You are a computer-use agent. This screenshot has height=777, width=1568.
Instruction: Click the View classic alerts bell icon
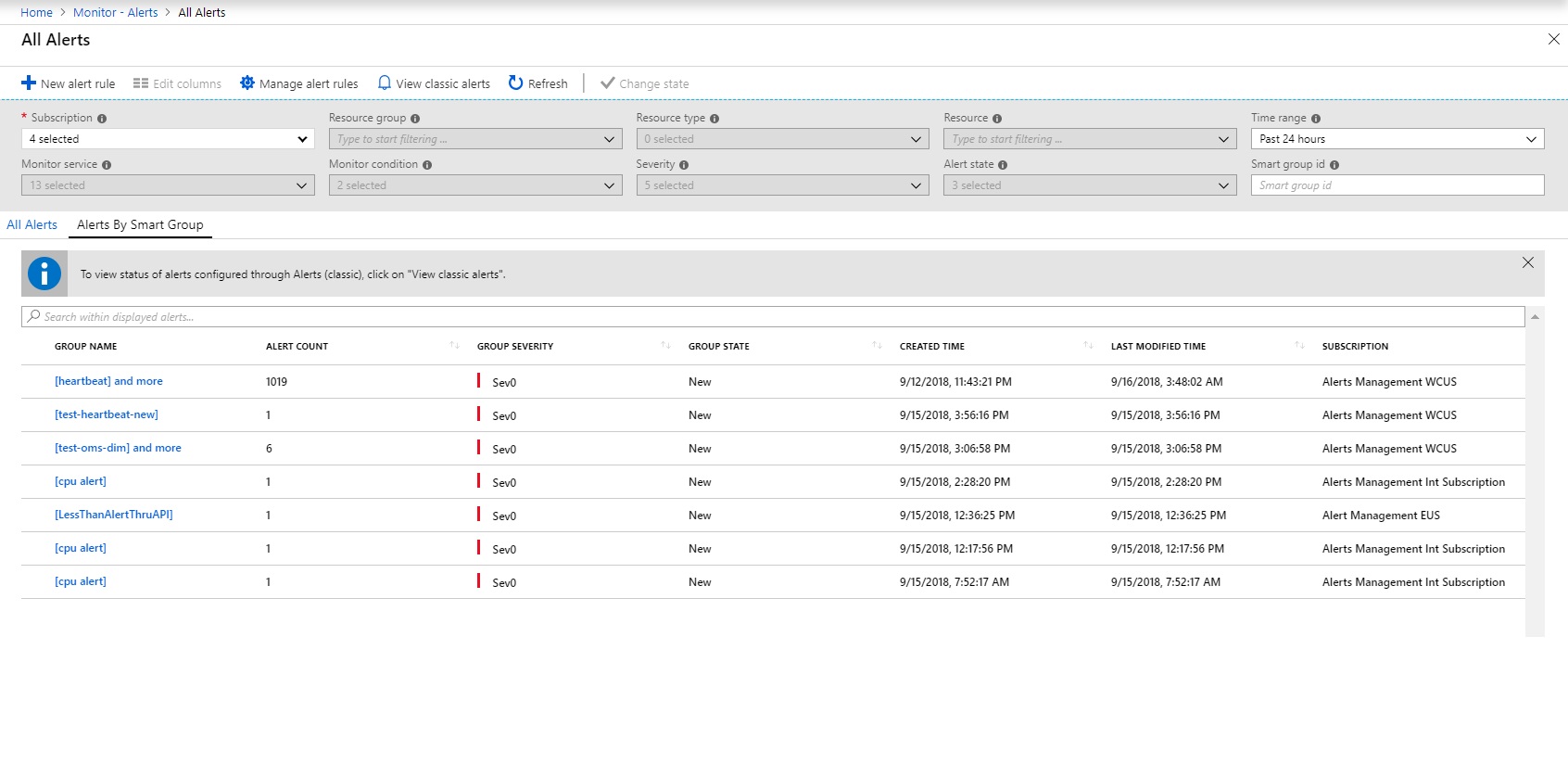click(385, 83)
